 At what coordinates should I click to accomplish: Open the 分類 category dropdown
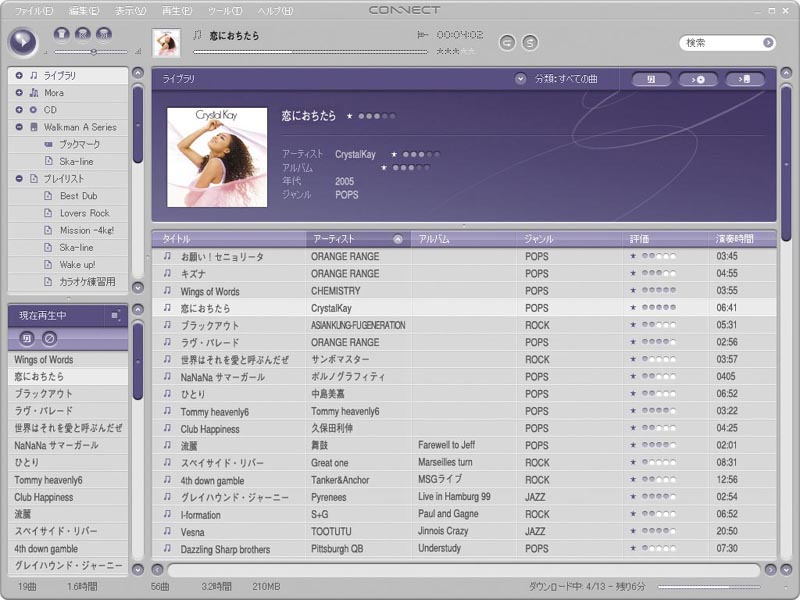[520, 78]
